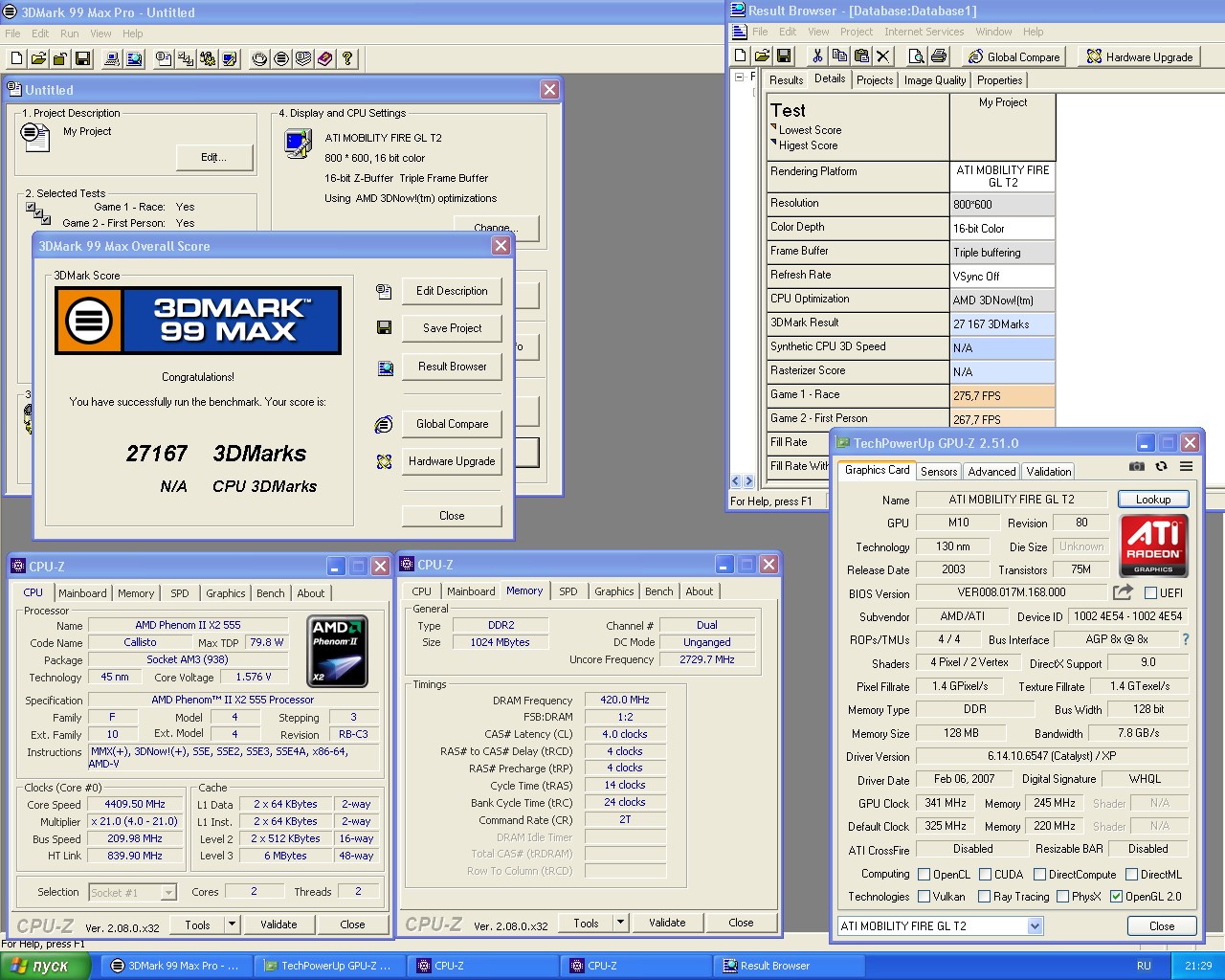Click Copy icon in Result Browser toolbar

pos(839,56)
